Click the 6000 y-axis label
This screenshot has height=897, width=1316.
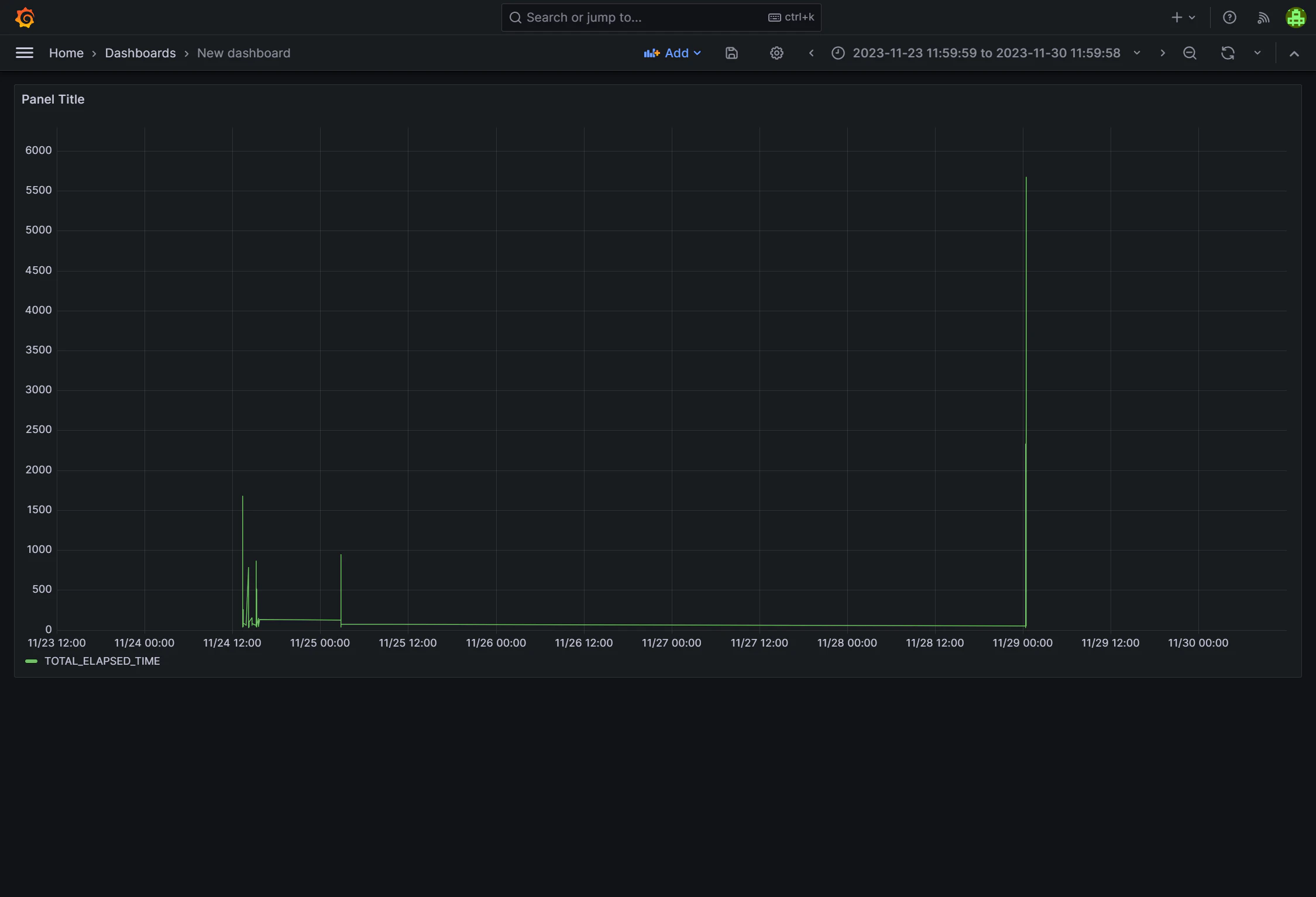pos(39,150)
